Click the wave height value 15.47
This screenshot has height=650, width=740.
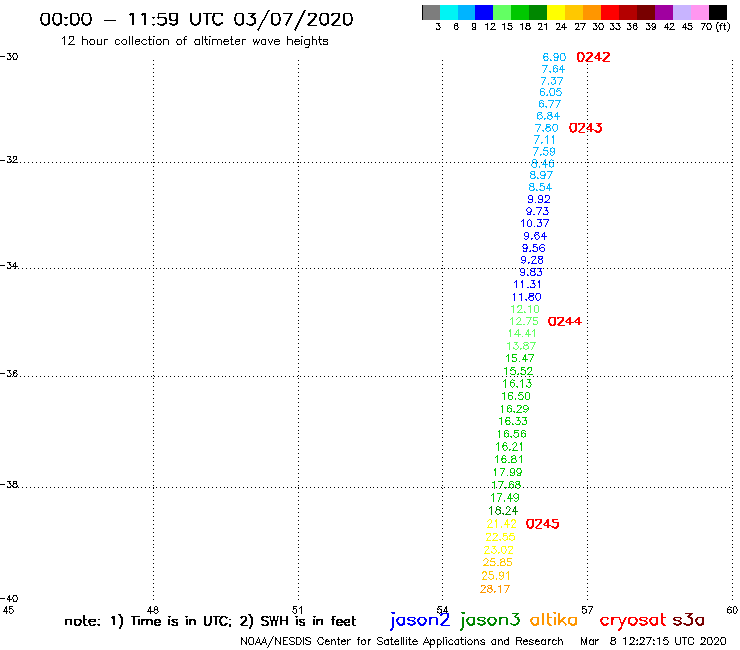pos(520,359)
